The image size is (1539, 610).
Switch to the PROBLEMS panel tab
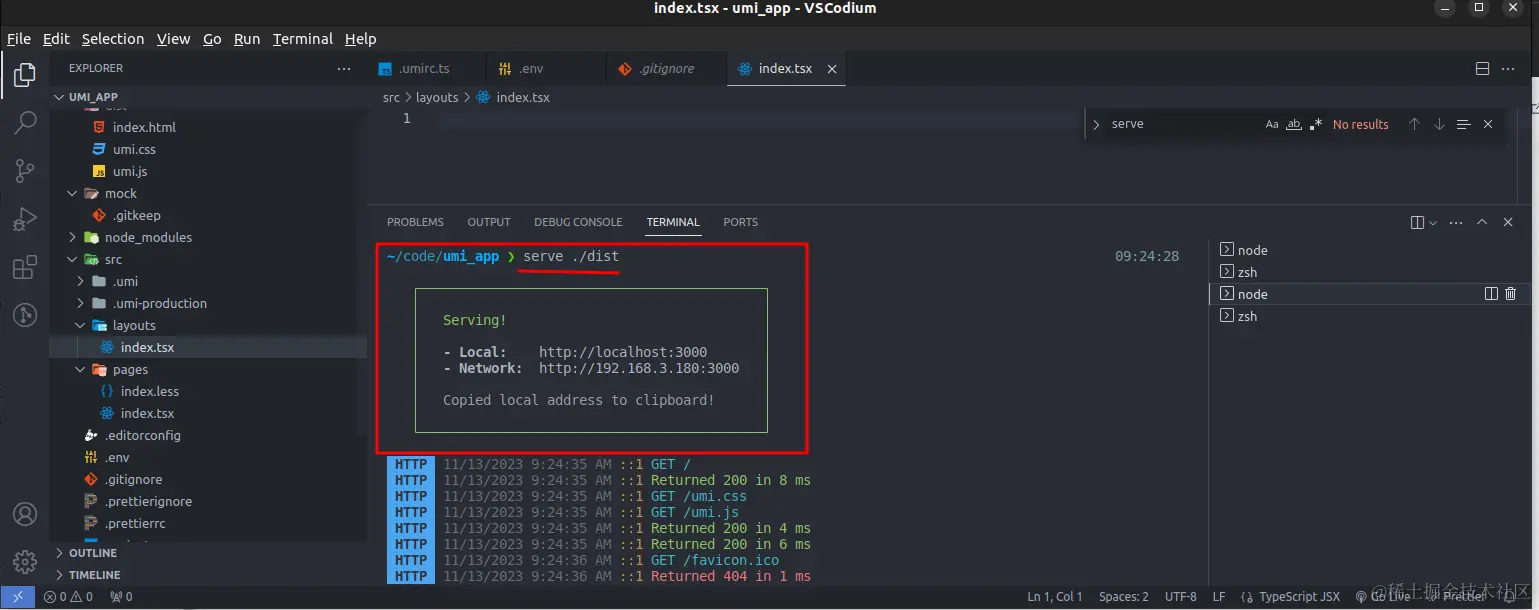[415, 222]
